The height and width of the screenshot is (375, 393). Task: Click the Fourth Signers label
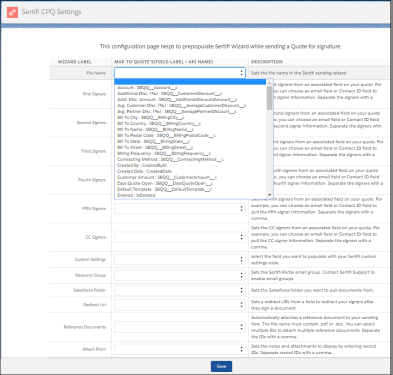(92, 180)
